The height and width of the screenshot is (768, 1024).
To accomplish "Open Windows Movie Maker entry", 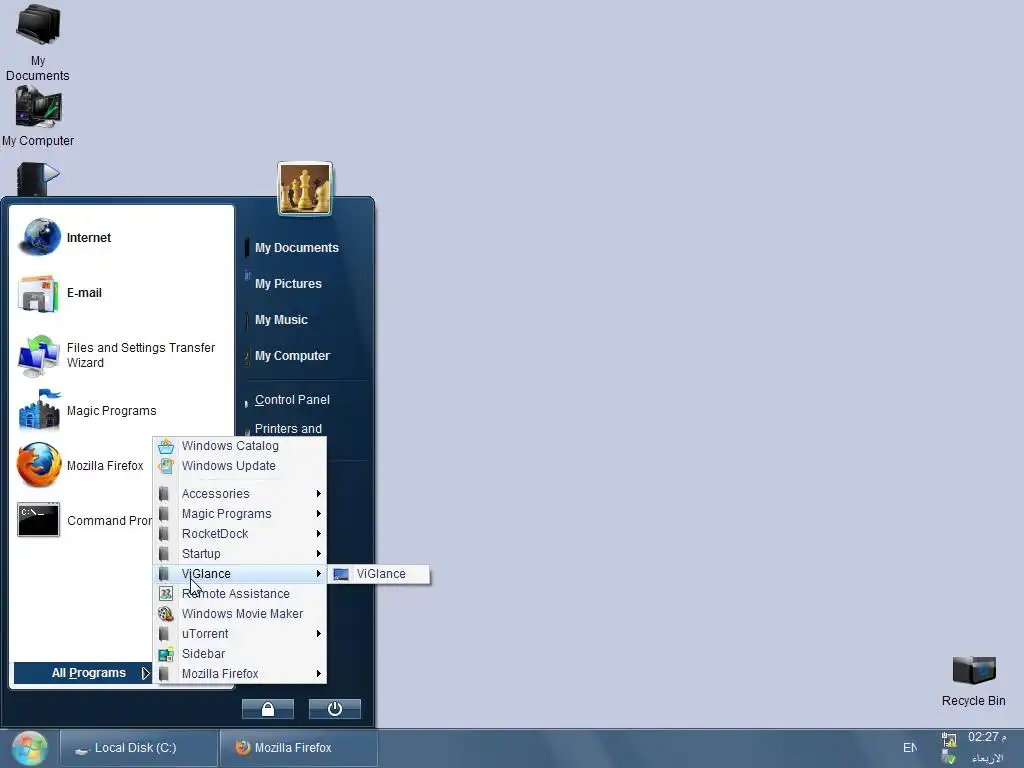I will [240, 614].
